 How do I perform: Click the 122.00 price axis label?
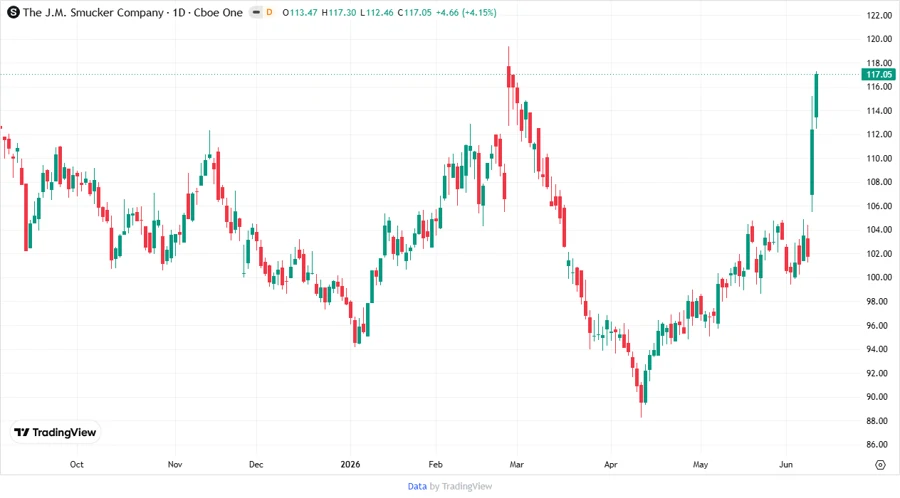pyautogui.click(x=879, y=15)
